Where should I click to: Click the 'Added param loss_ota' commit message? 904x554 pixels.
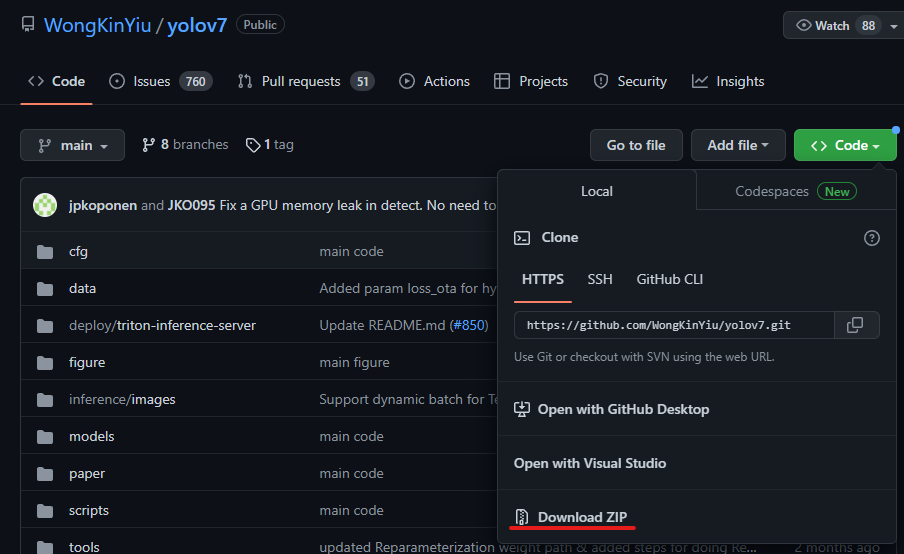[x=408, y=288]
